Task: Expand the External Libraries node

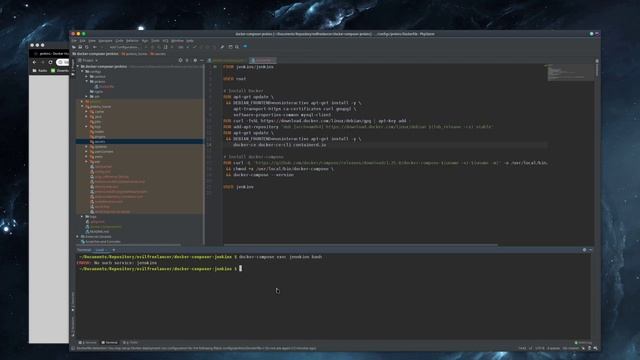Action: coord(78,236)
